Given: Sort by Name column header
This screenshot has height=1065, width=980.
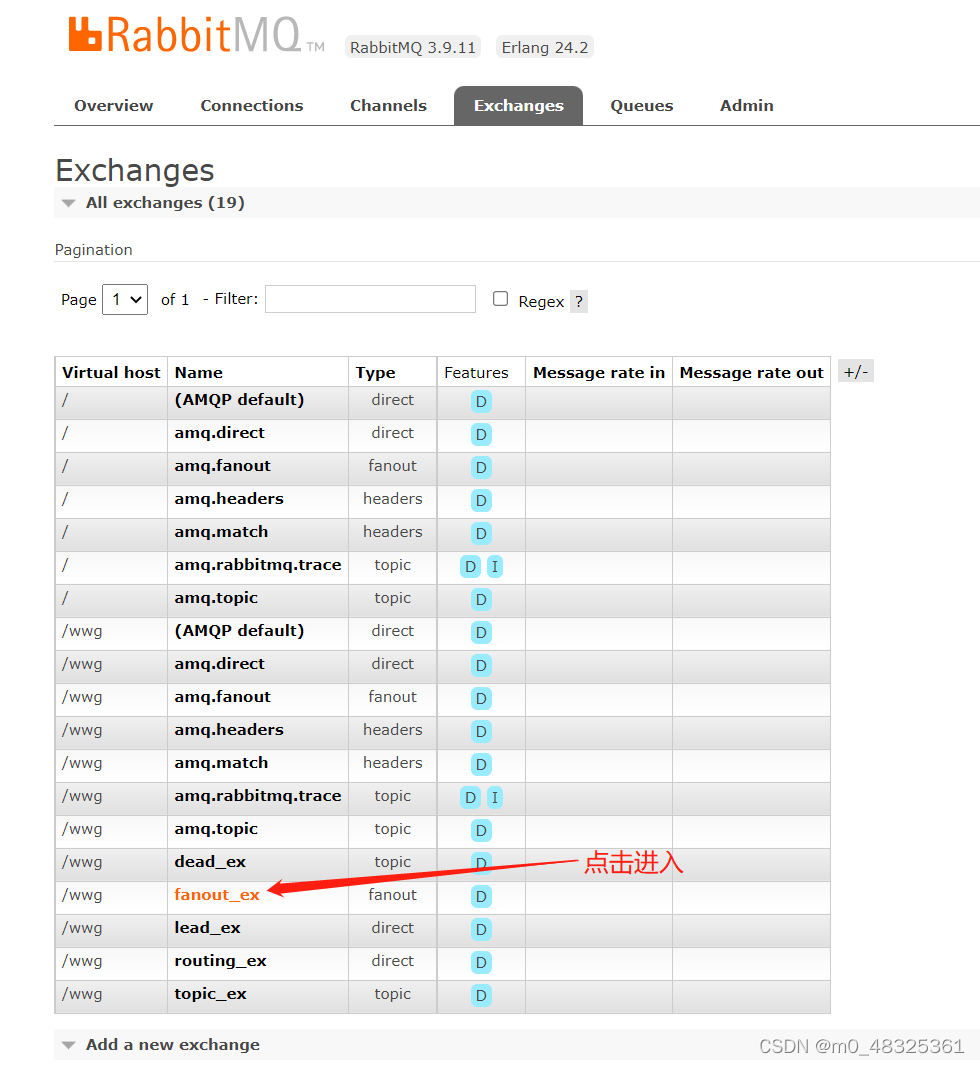Looking at the screenshot, I should [198, 372].
